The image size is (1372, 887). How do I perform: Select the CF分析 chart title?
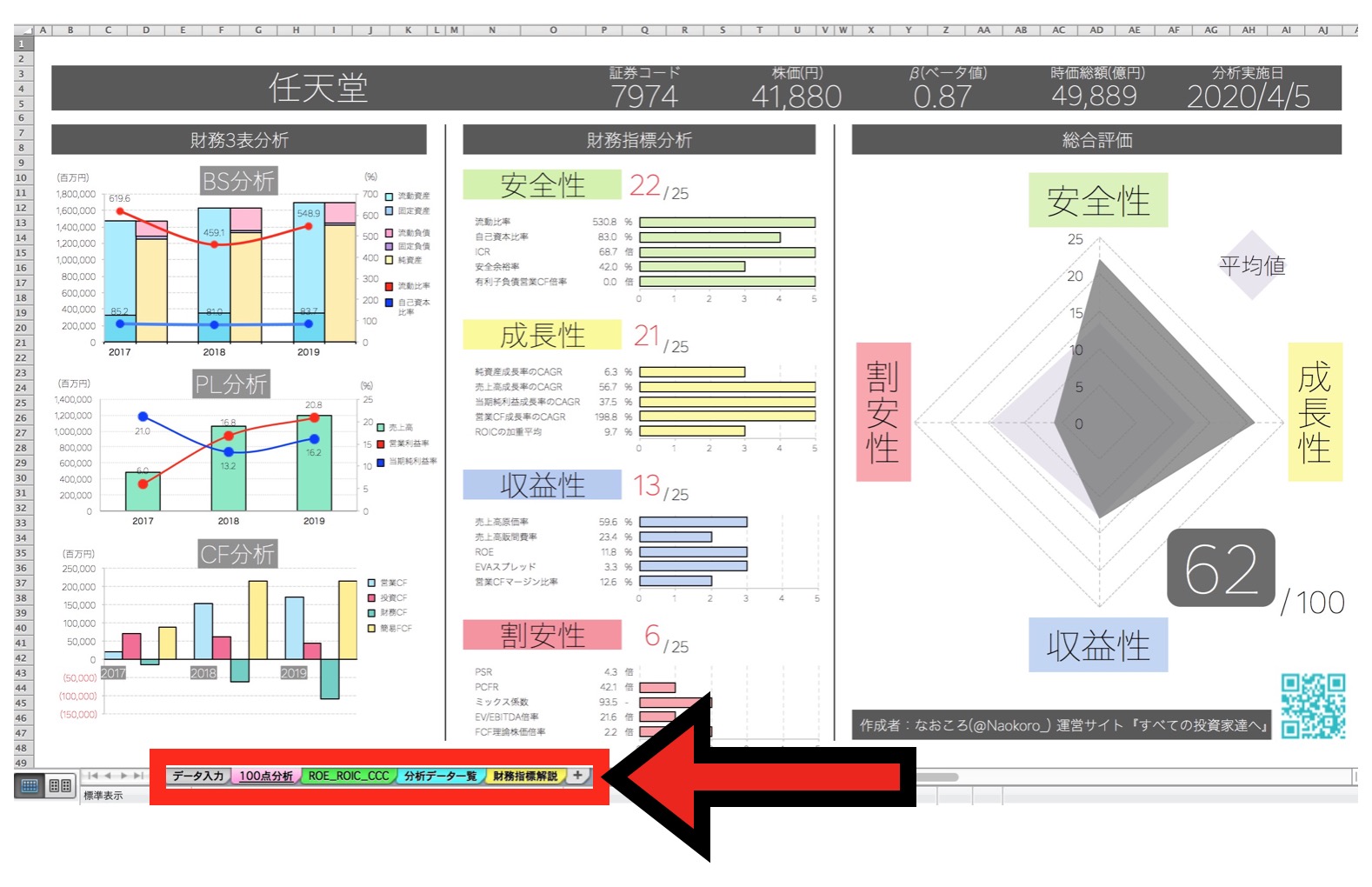click(237, 553)
